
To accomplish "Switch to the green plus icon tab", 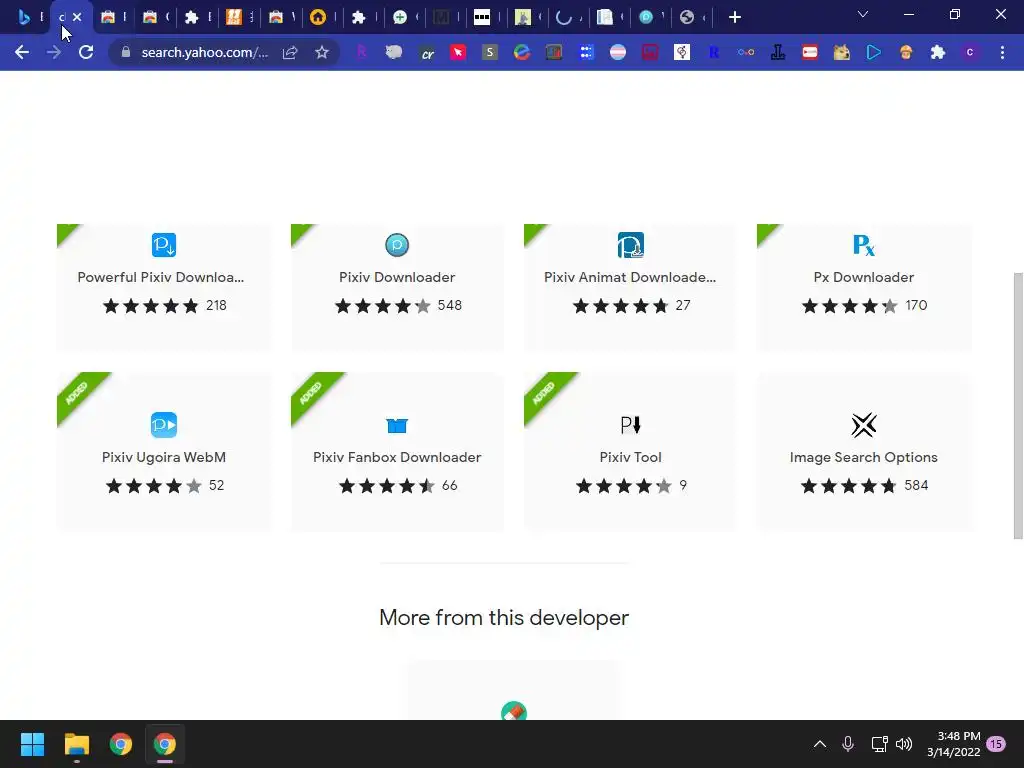I will point(400,17).
